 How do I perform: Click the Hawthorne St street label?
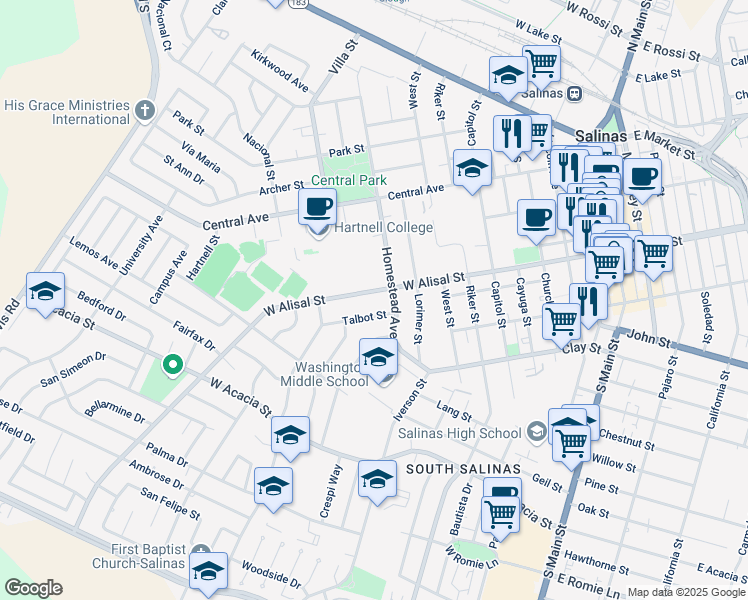pos(597,562)
